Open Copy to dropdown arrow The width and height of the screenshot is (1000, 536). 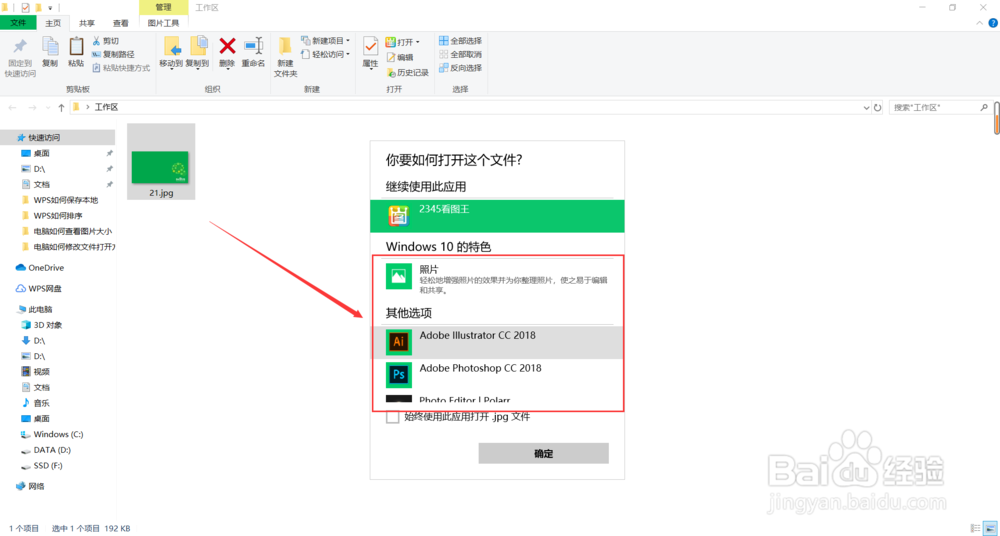[x=198, y=69]
